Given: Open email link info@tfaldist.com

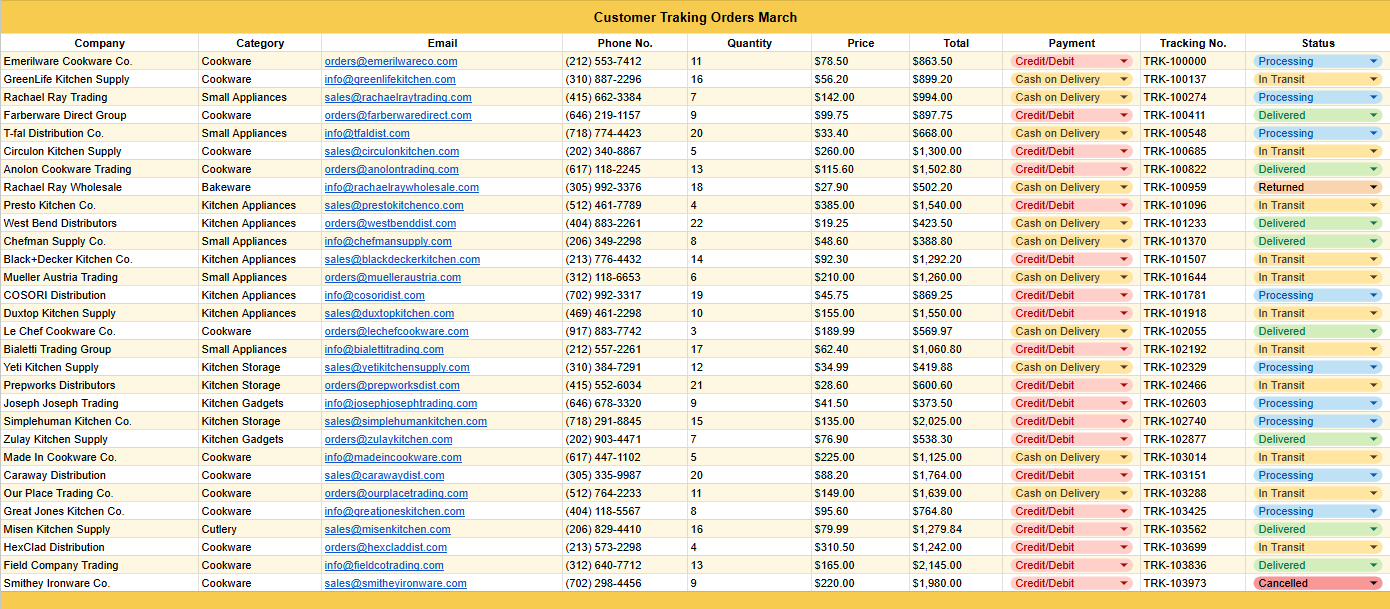Looking at the screenshot, I should tap(367, 133).
